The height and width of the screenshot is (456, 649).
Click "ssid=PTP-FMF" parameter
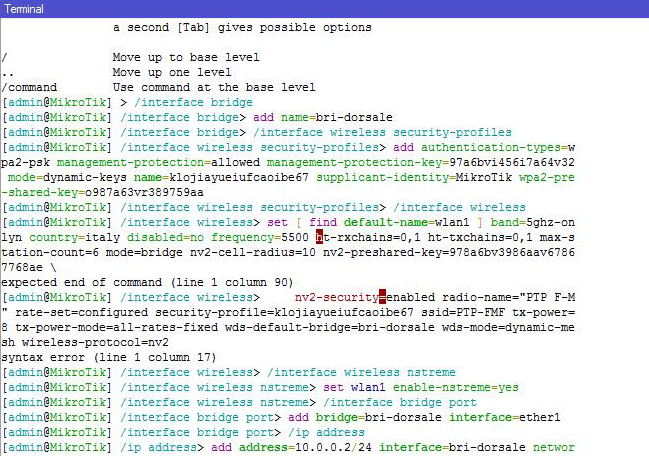click(x=463, y=312)
